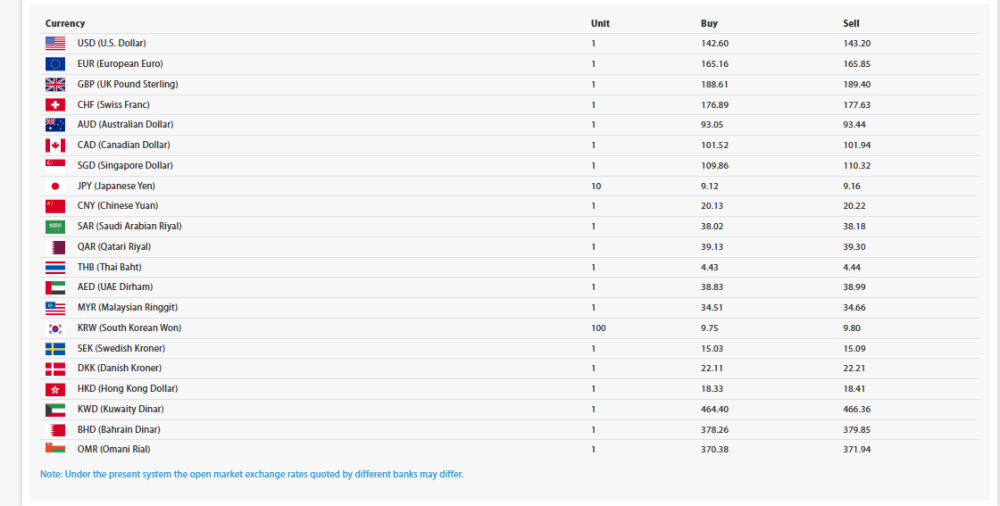Click the Swiss Franc flag icon
This screenshot has height=506, width=1000.
(x=55, y=105)
